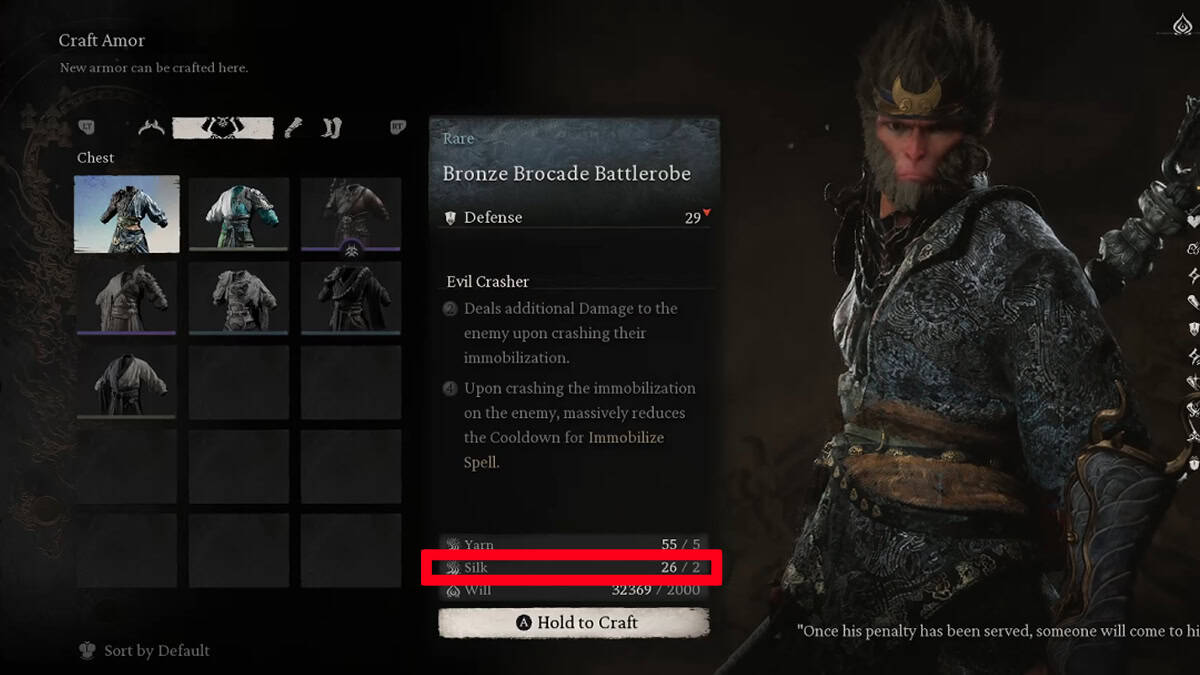The image size is (1200, 675).
Task: Choose the middle armor in the second row
Action: [x=239, y=298]
